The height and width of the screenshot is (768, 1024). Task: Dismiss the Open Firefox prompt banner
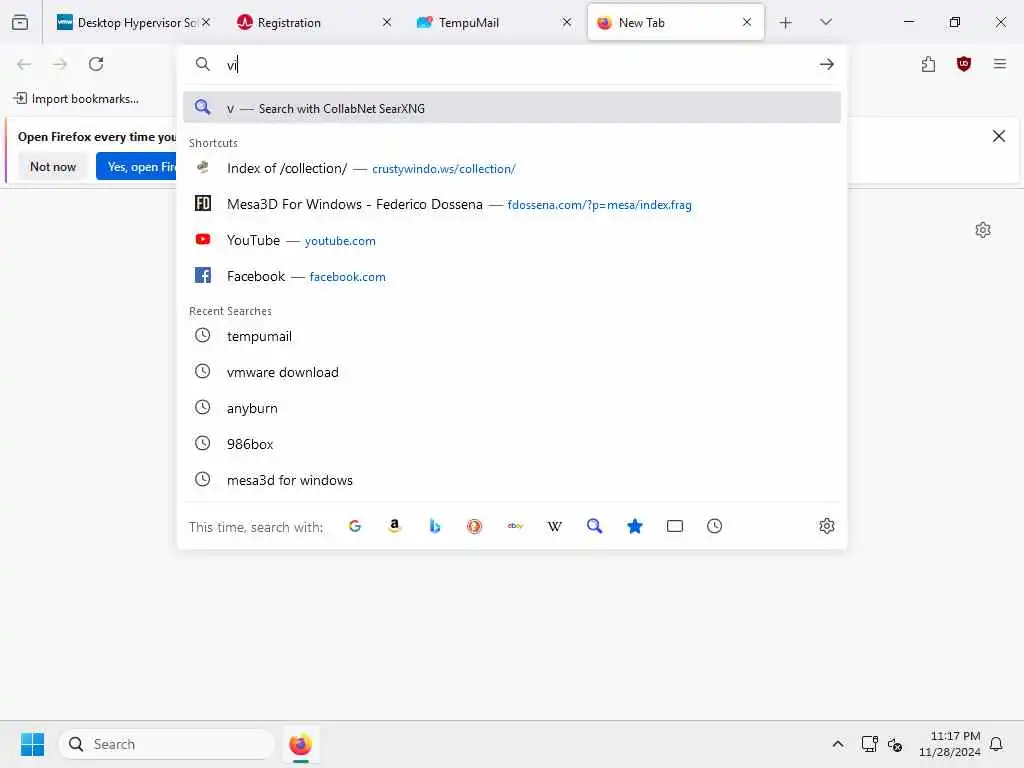(999, 136)
